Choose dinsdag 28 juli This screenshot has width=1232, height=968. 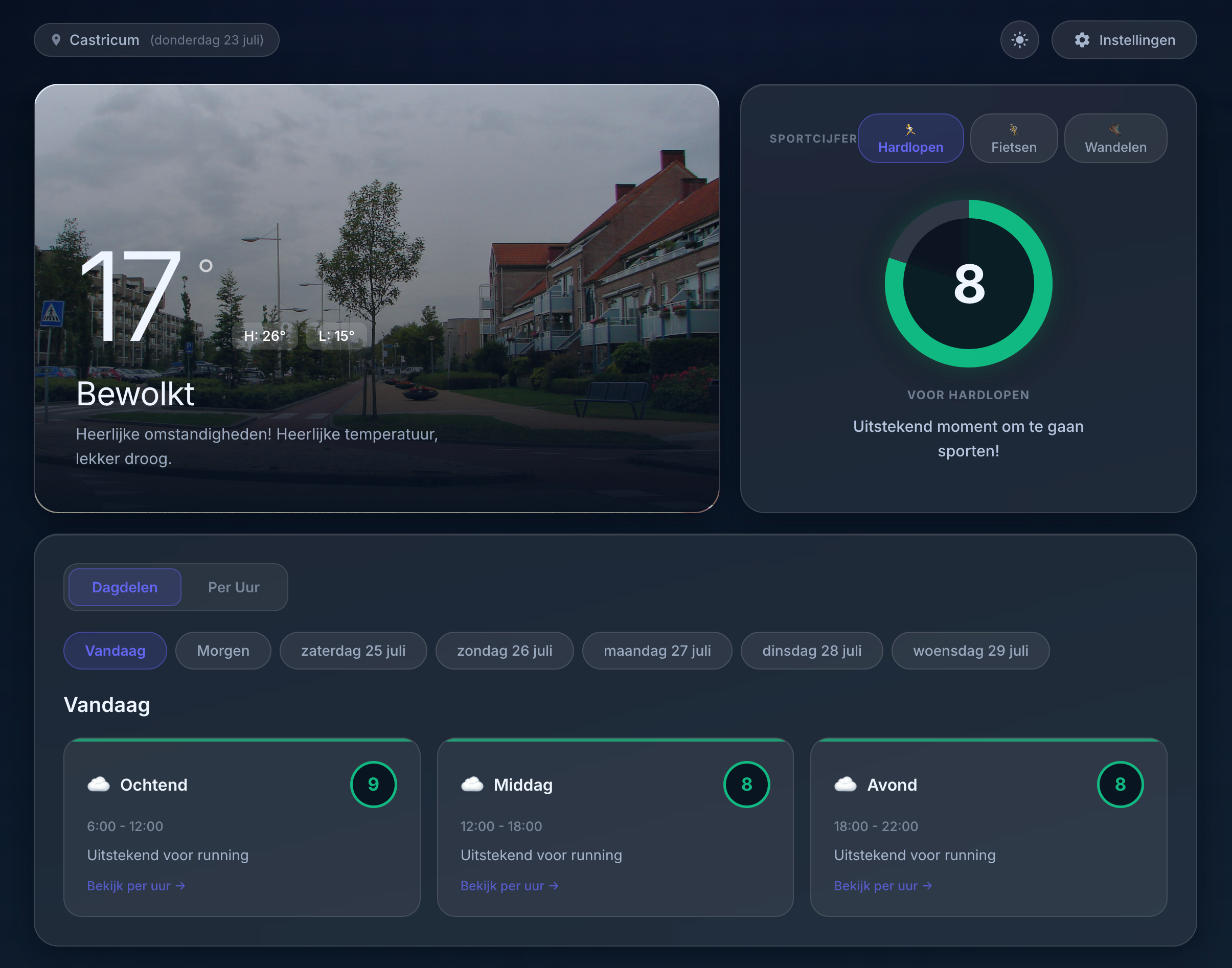pyautogui.click(x=812, y=651)
